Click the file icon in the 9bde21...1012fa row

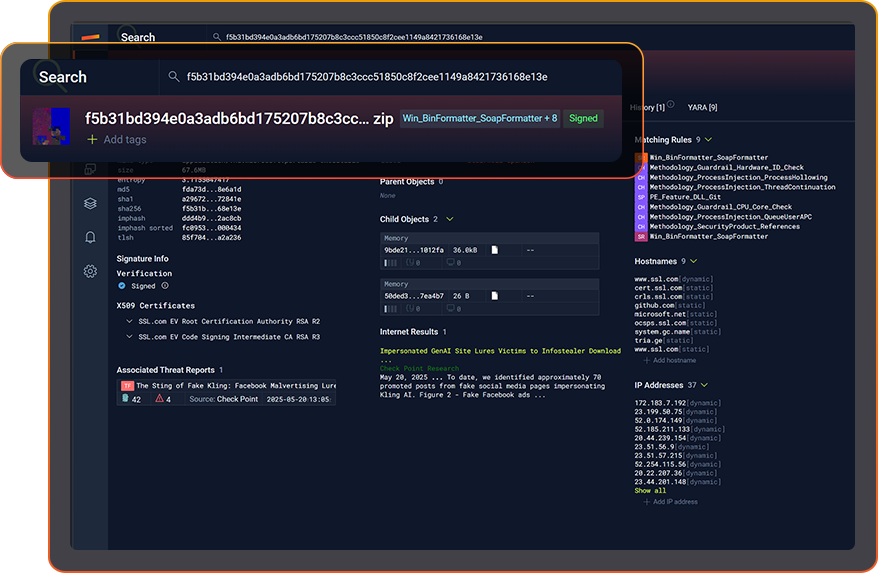coord(494,250)
